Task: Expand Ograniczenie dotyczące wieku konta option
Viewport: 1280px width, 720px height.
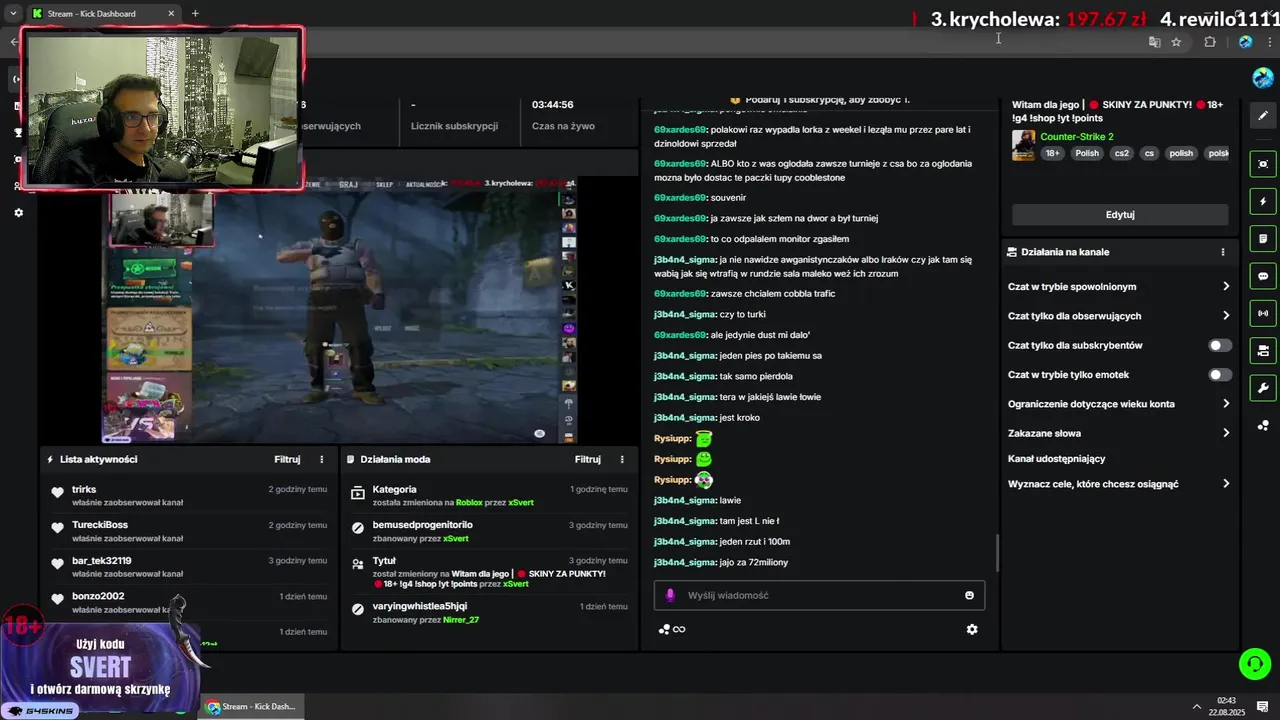Action: point(1120,404)
